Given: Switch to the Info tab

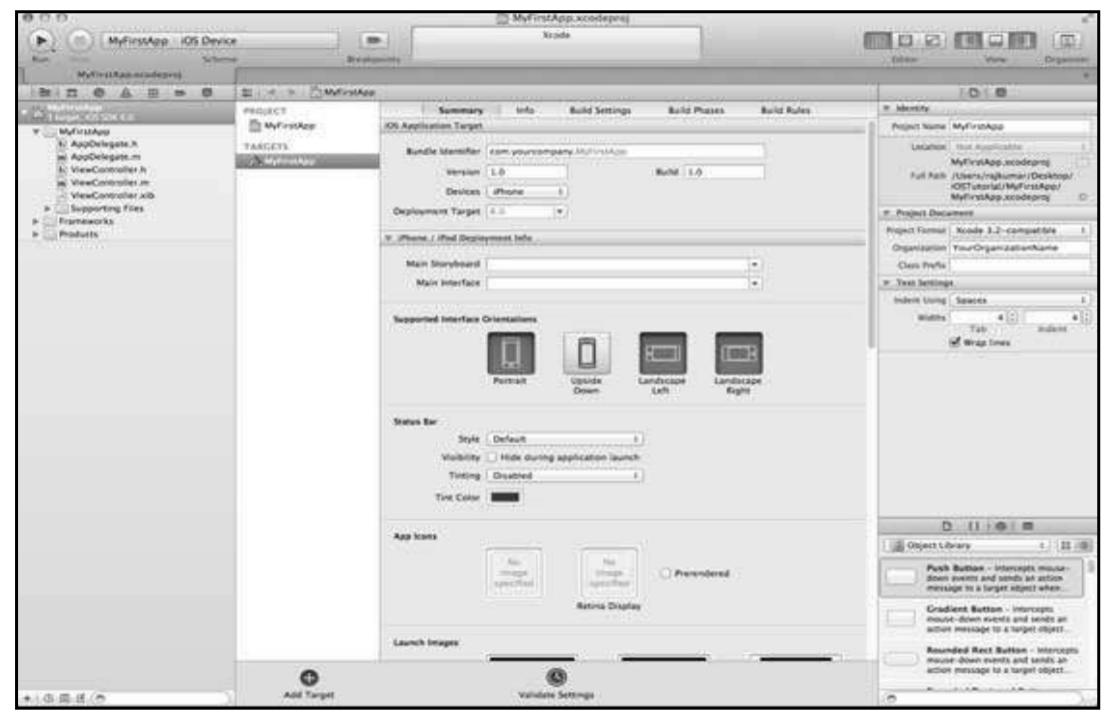Looking at the screenshot, I should [x=525, y=110].
